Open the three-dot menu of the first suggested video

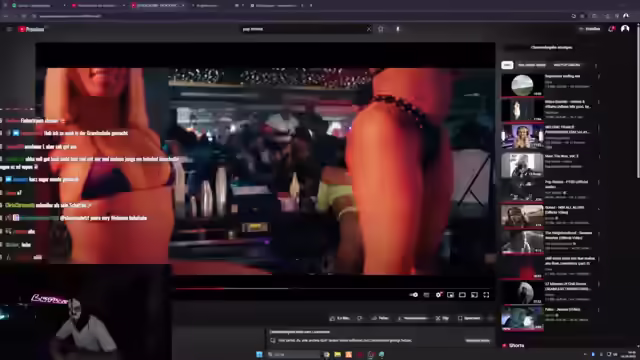coord(599,76)
